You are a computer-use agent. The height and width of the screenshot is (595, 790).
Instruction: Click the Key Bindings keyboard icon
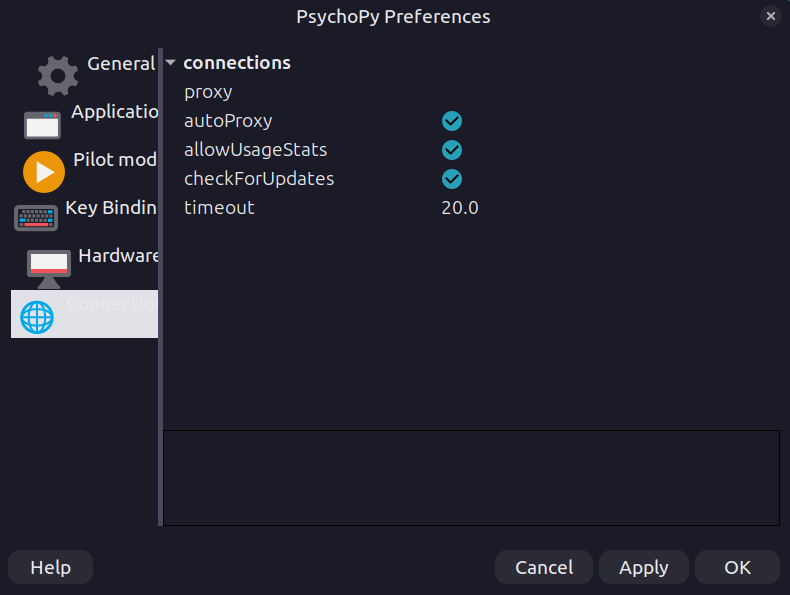pos(36,218)
